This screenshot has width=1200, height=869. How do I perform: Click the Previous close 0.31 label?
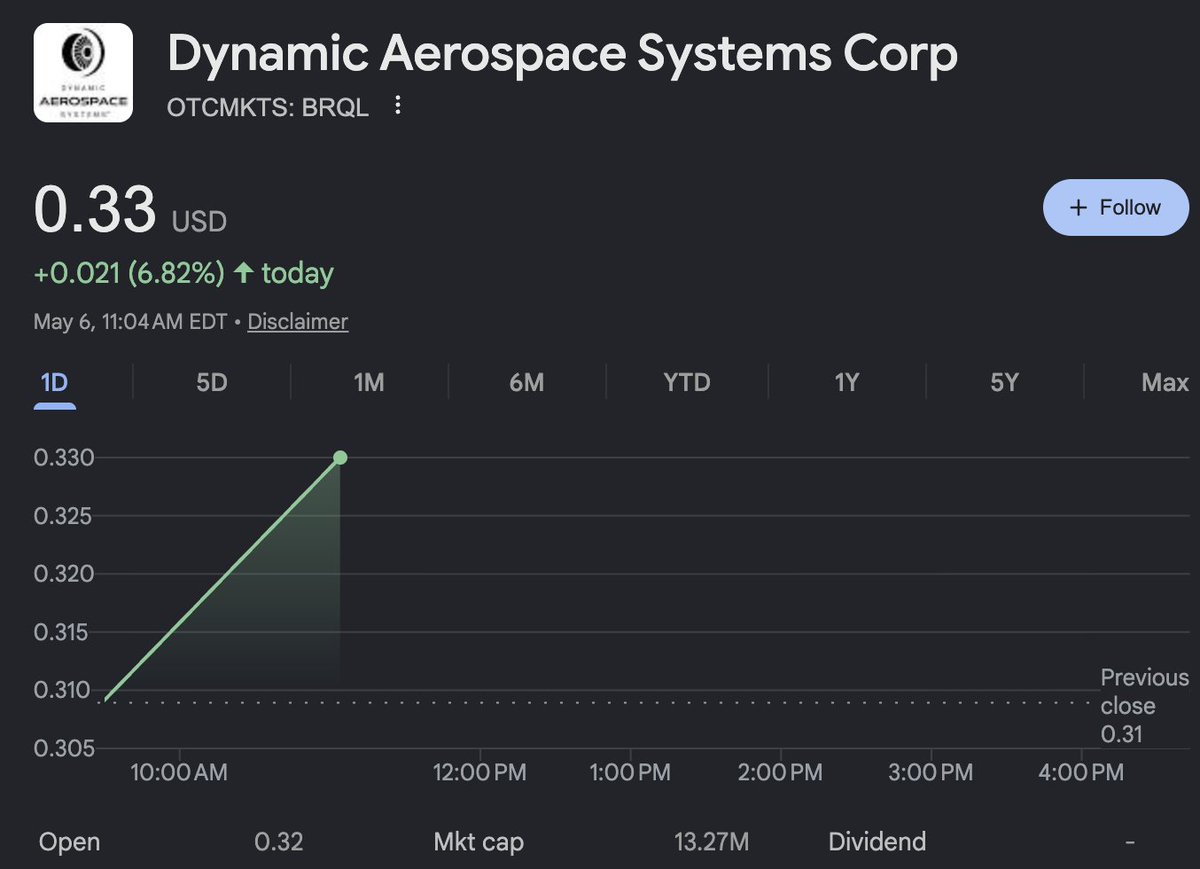coord(1145,706)
